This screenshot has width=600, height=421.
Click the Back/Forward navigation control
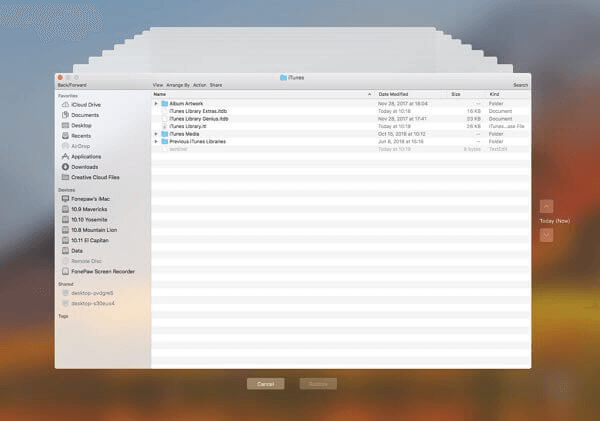tap(72, 85)
